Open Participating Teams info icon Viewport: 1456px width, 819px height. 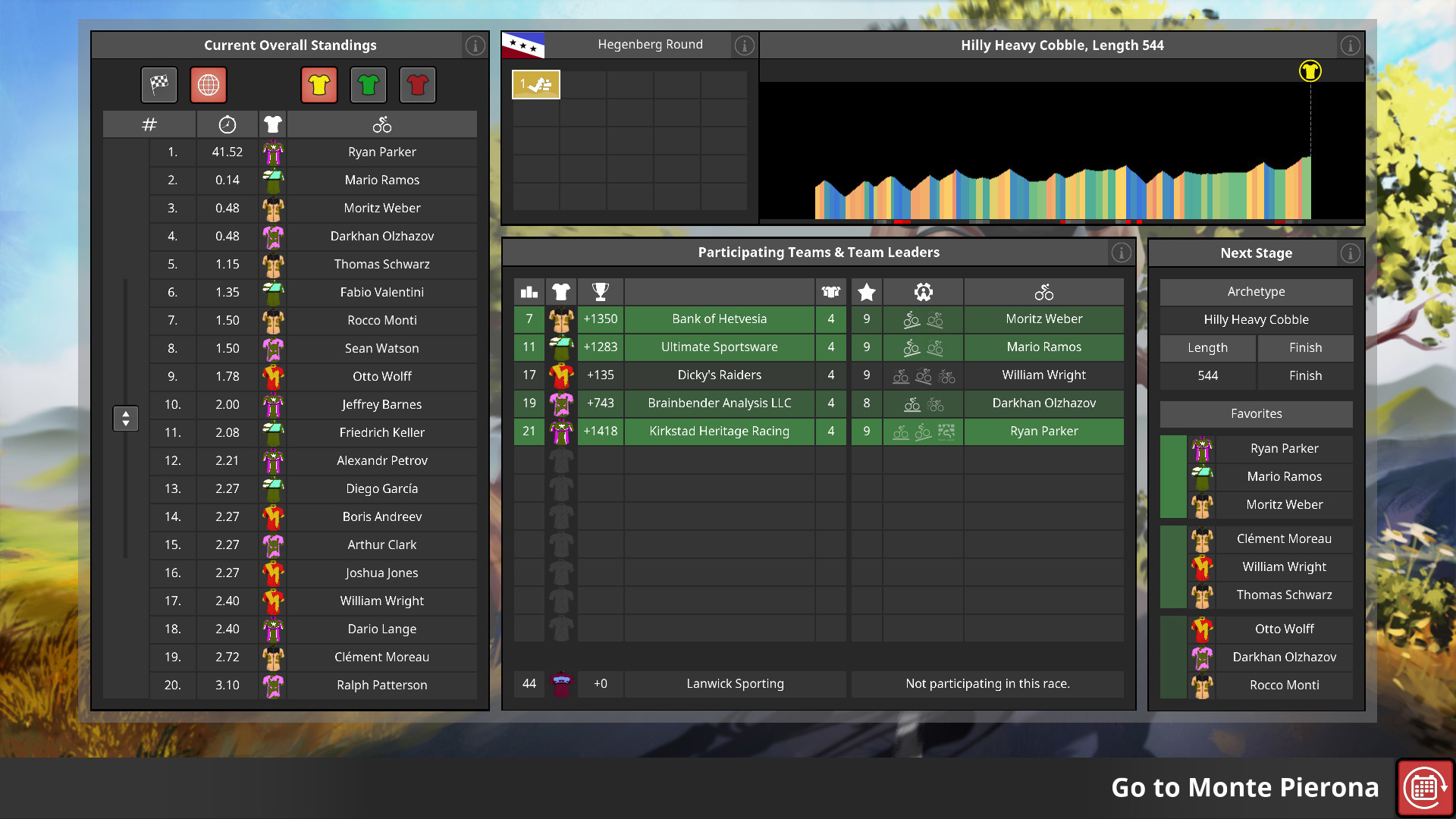(x=1121, y=253)
